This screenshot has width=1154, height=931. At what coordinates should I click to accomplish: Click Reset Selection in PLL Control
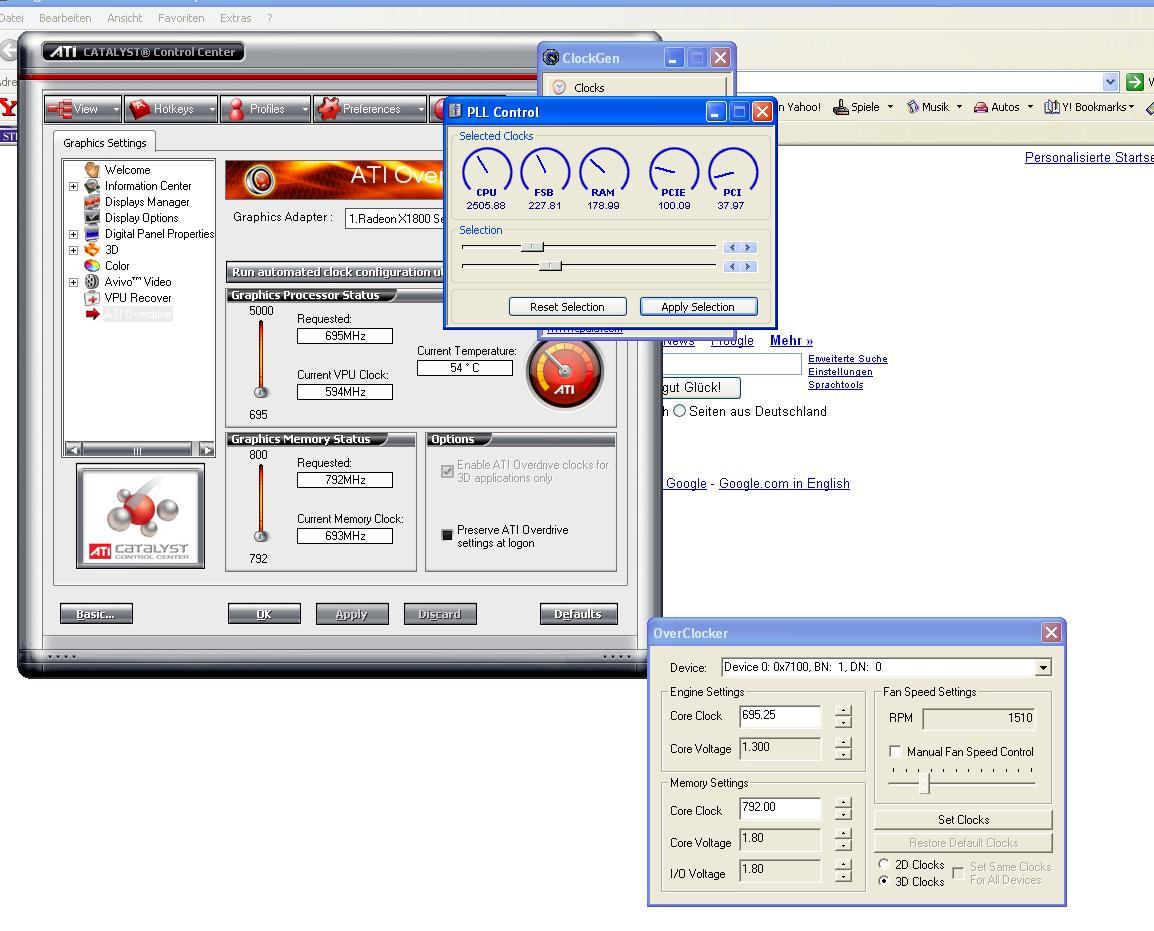(567, 307)
